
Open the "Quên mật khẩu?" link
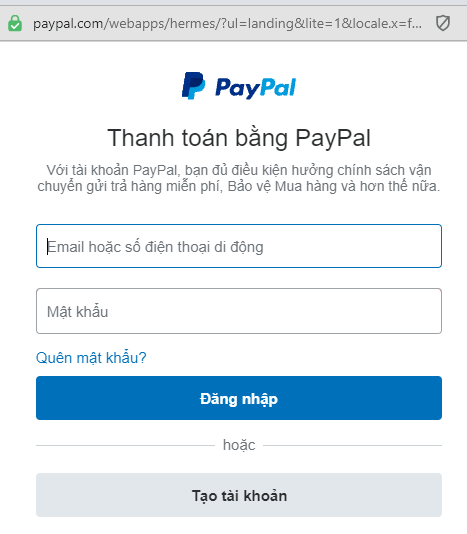[x=91, y=358]
